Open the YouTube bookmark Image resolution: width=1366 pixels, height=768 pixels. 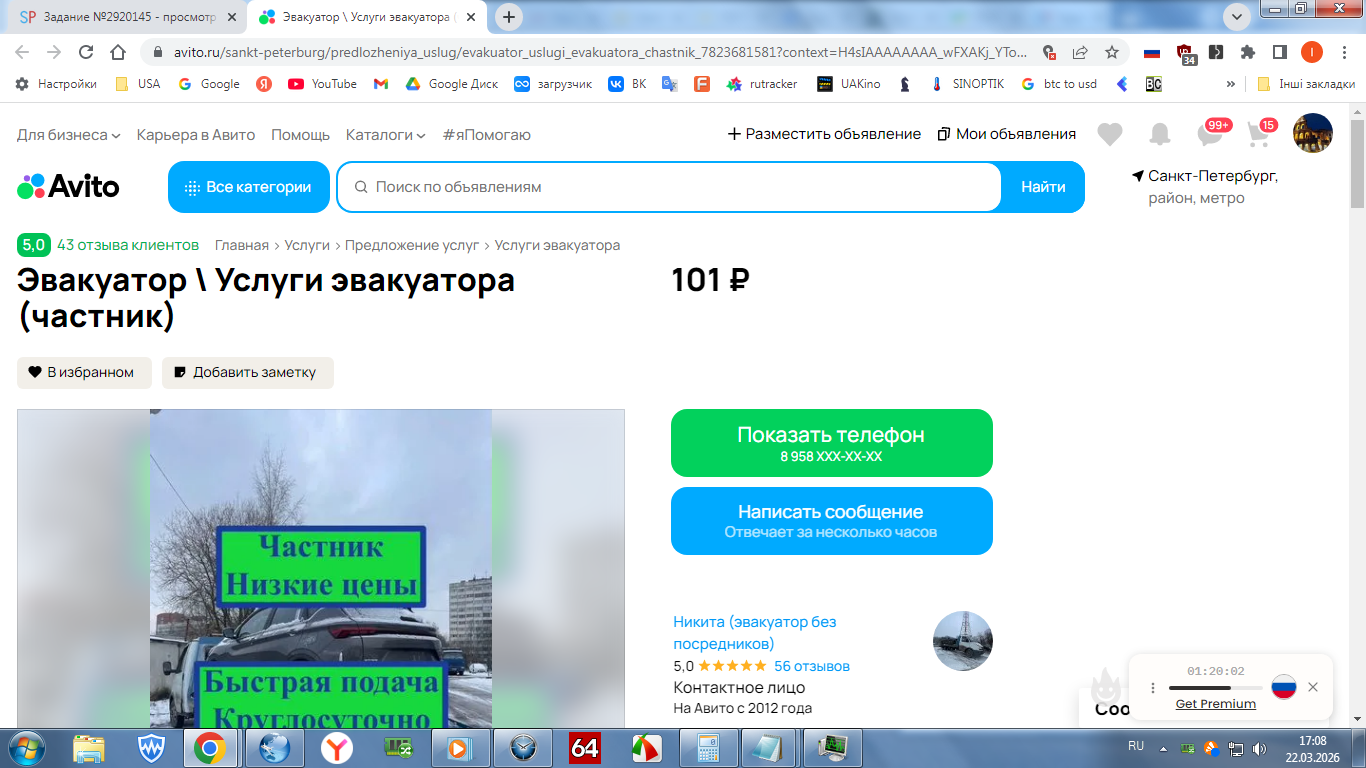(x=322, y=84)
